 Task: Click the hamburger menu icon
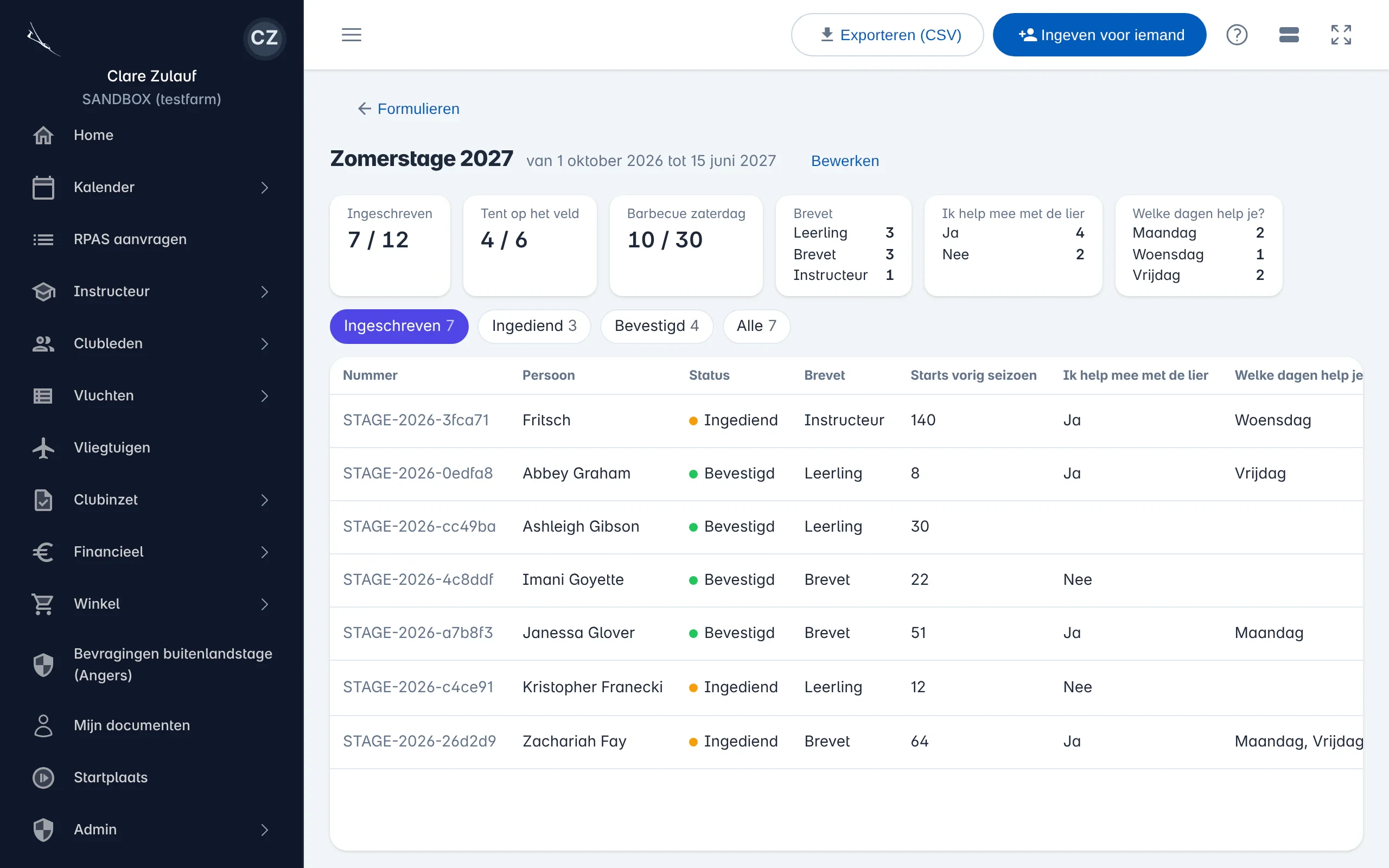click(x=351, y=34)
